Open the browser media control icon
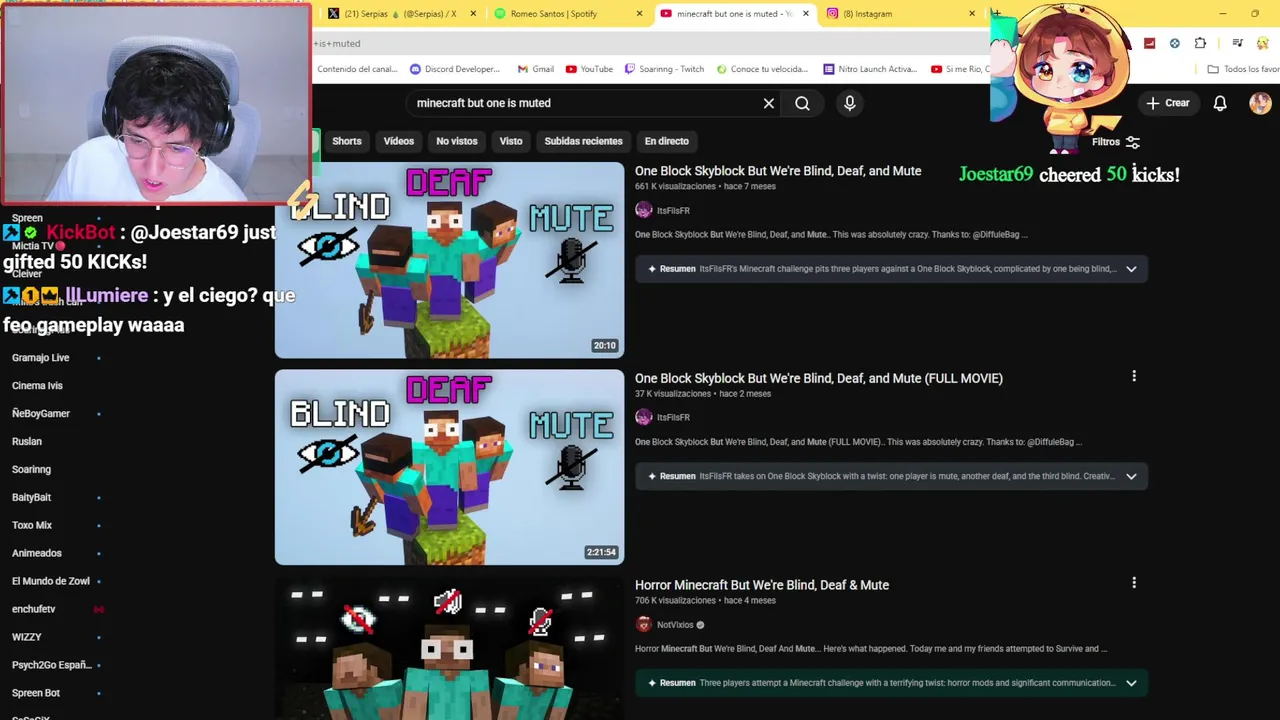This screenshot has width=1280, height=720. [x=1237, y=43]
